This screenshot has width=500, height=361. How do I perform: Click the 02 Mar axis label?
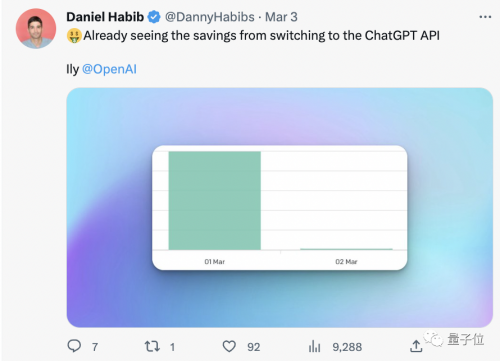click(x=346, y=262)
